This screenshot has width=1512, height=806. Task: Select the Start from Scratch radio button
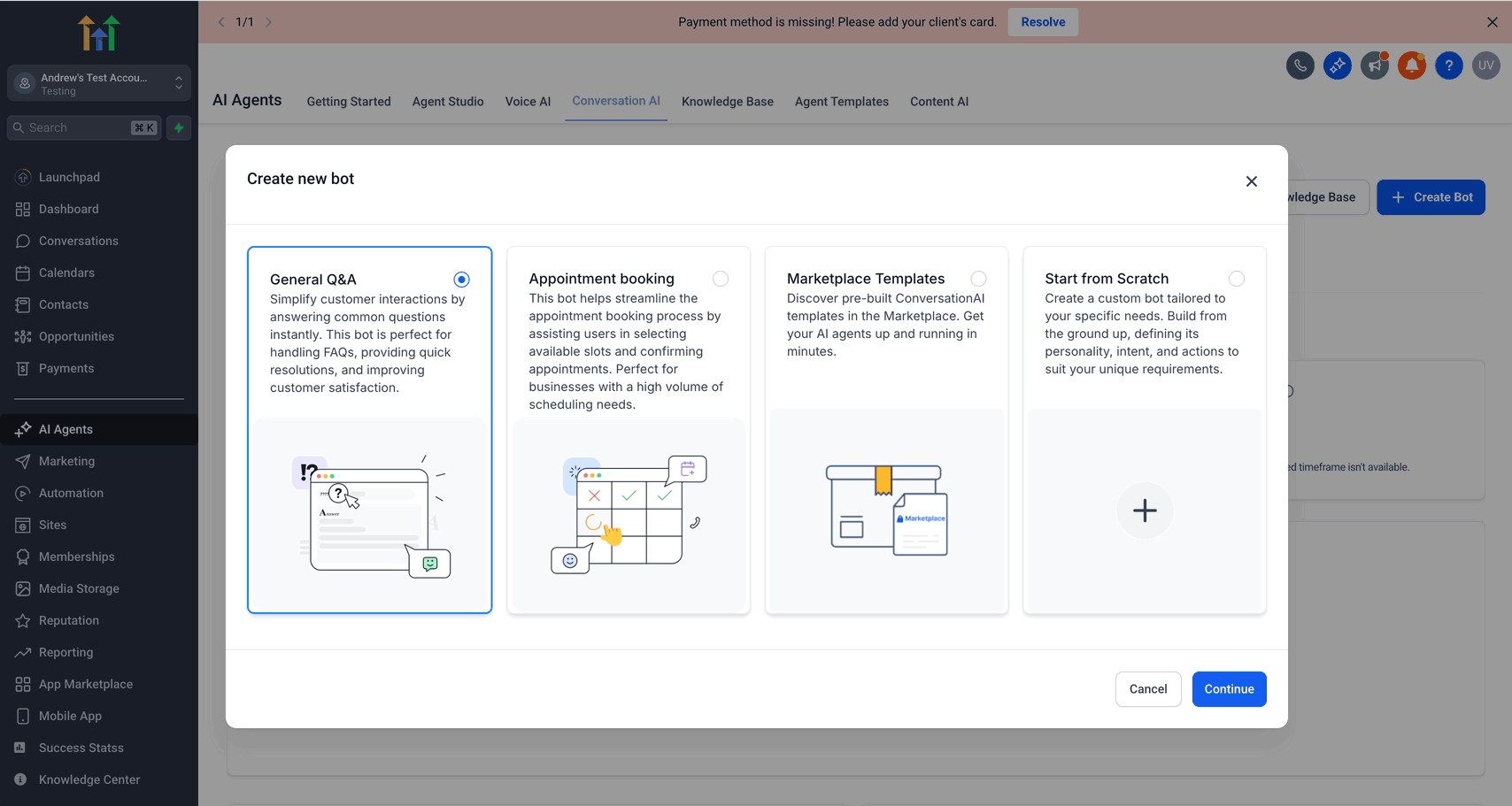(1237, 279)
